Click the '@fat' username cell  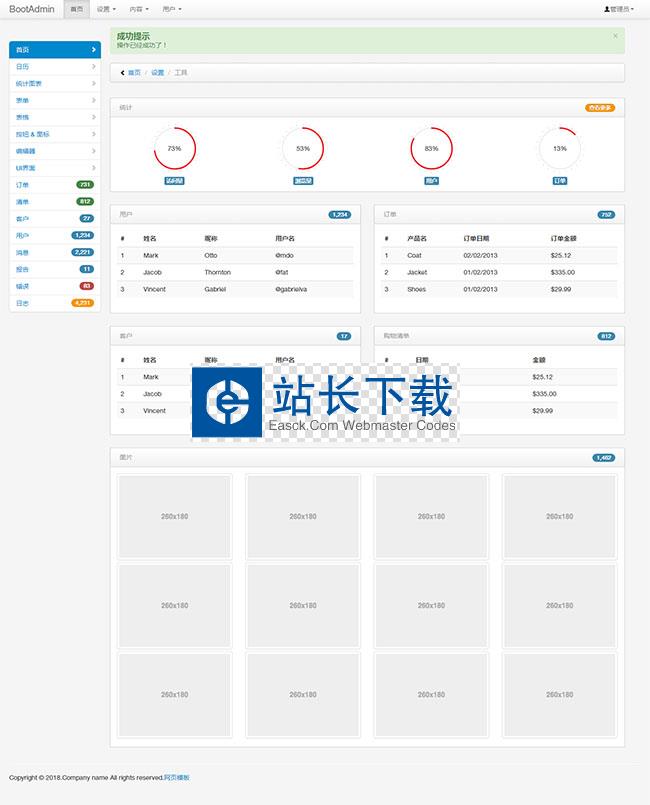pos(282,273)
